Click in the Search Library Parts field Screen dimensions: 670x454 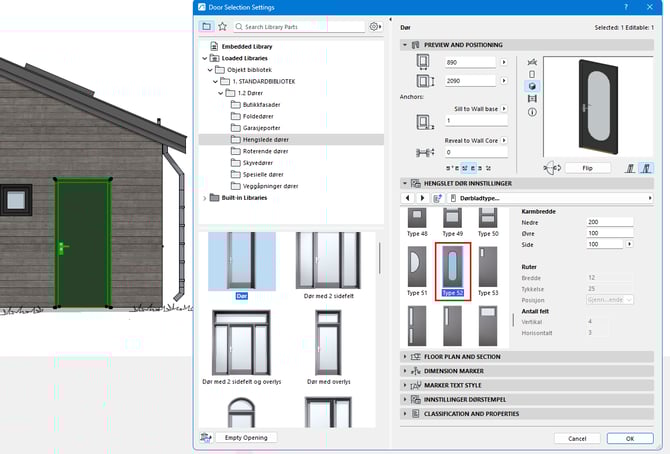coord(300,26)
